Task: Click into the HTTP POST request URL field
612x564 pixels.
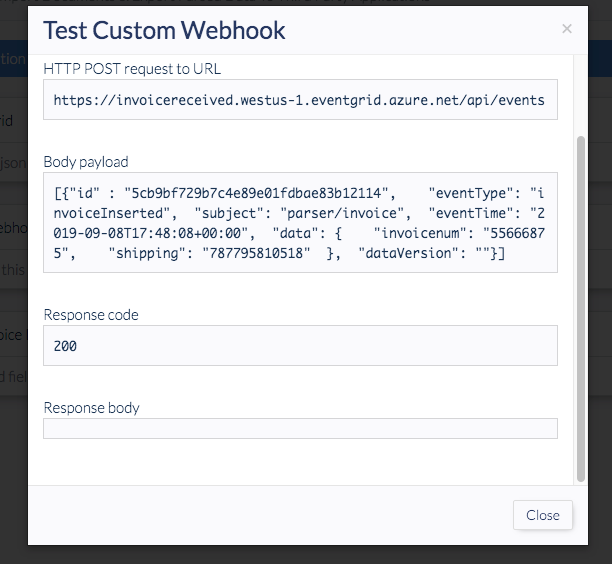Action: click(300, 100)
